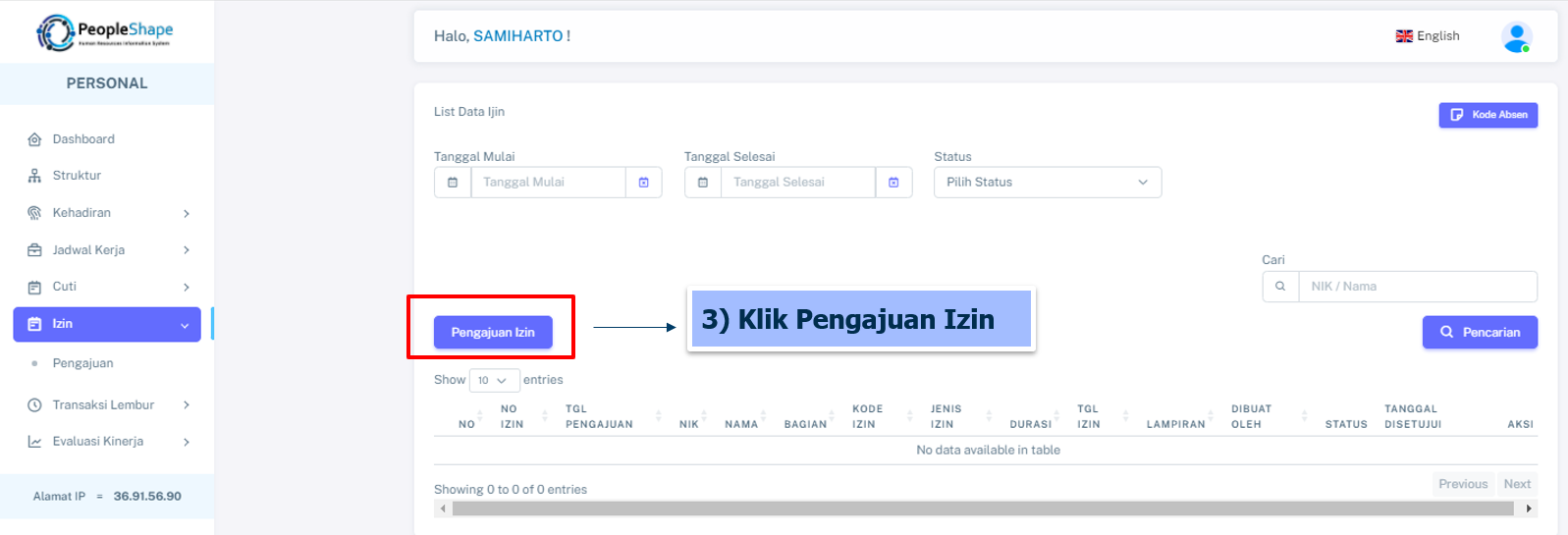Click the Evaluasi Kinerja chart icon
Image resolution: width=1568 pixels, height=535 pixels.
click(34, 442)
